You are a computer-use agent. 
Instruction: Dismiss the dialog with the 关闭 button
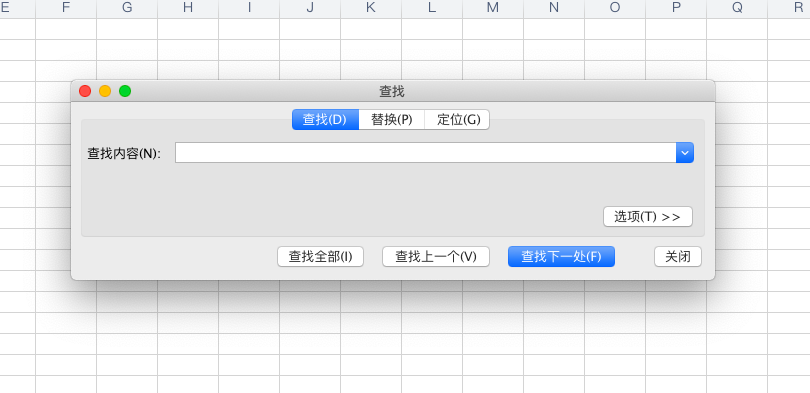click(678, 257)
